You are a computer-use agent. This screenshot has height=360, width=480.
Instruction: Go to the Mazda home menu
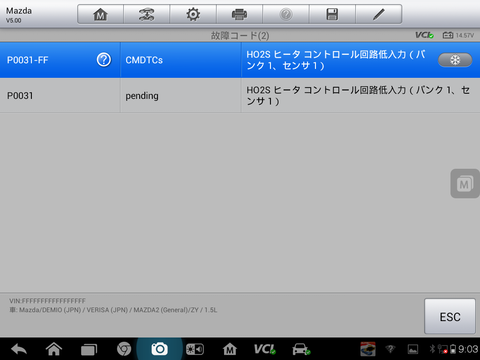point(100,14)
